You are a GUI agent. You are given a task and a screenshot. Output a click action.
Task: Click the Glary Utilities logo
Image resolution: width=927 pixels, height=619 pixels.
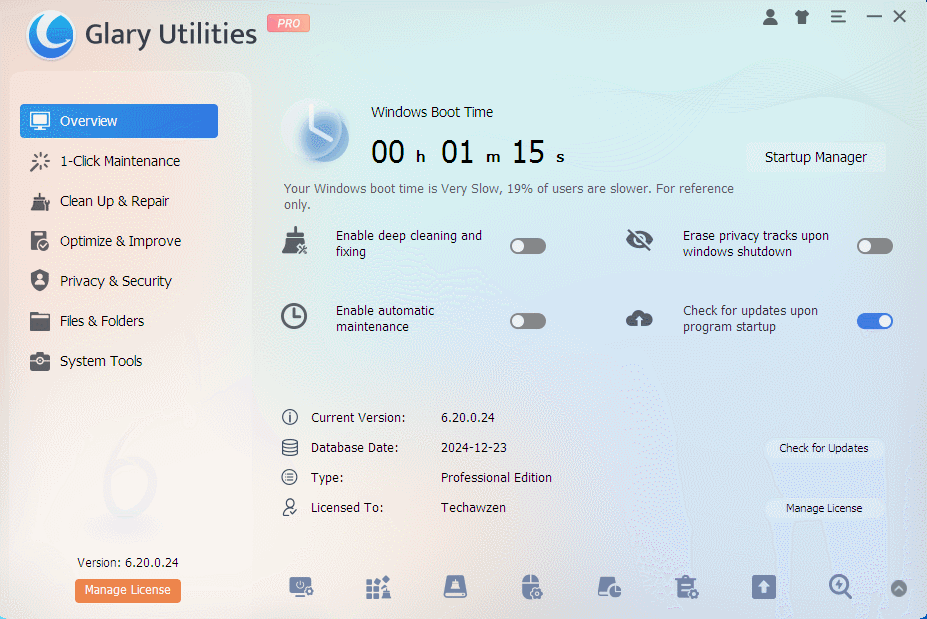(x=51, y=35)
